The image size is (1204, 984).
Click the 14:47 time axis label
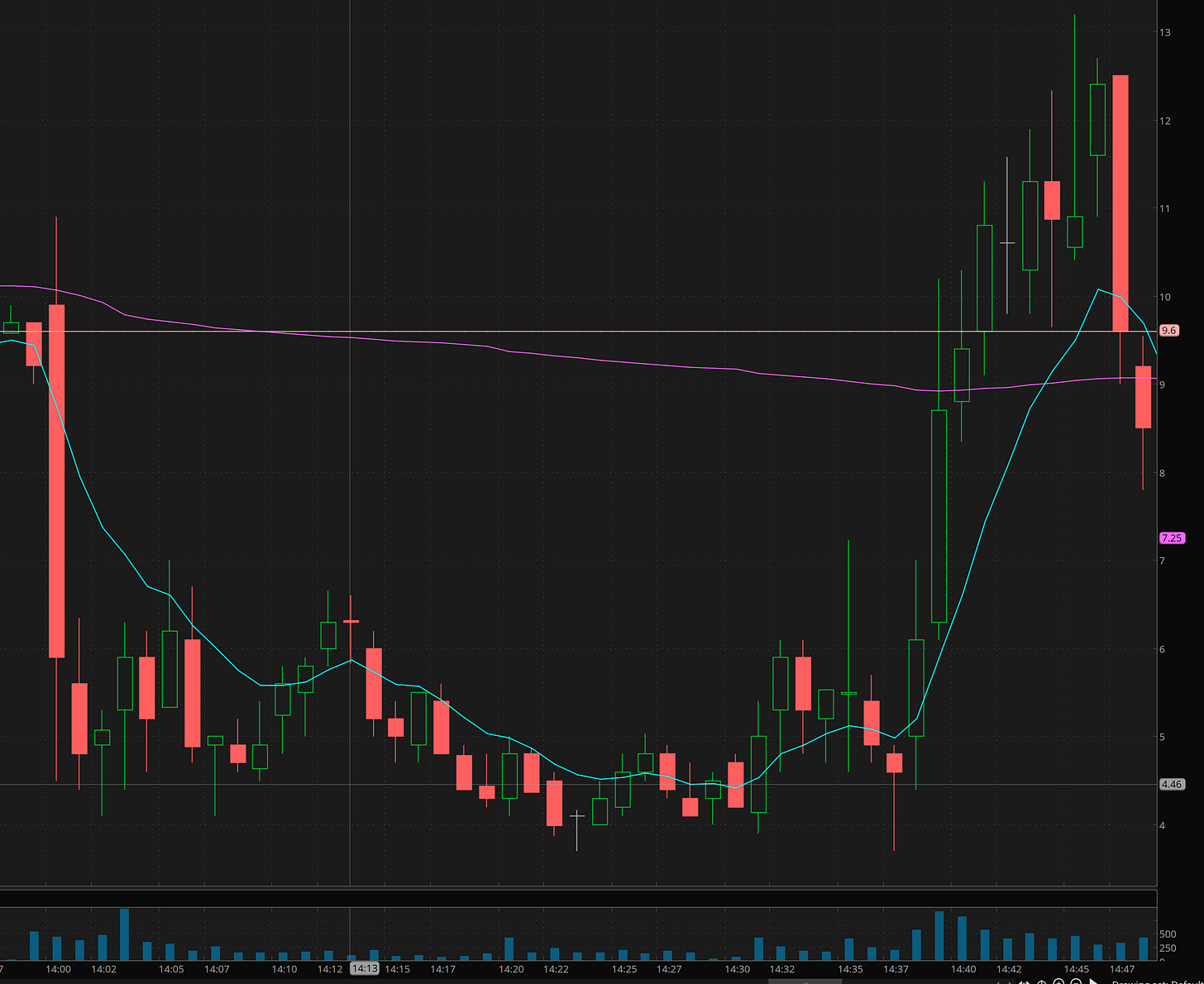pos(1122,969)
